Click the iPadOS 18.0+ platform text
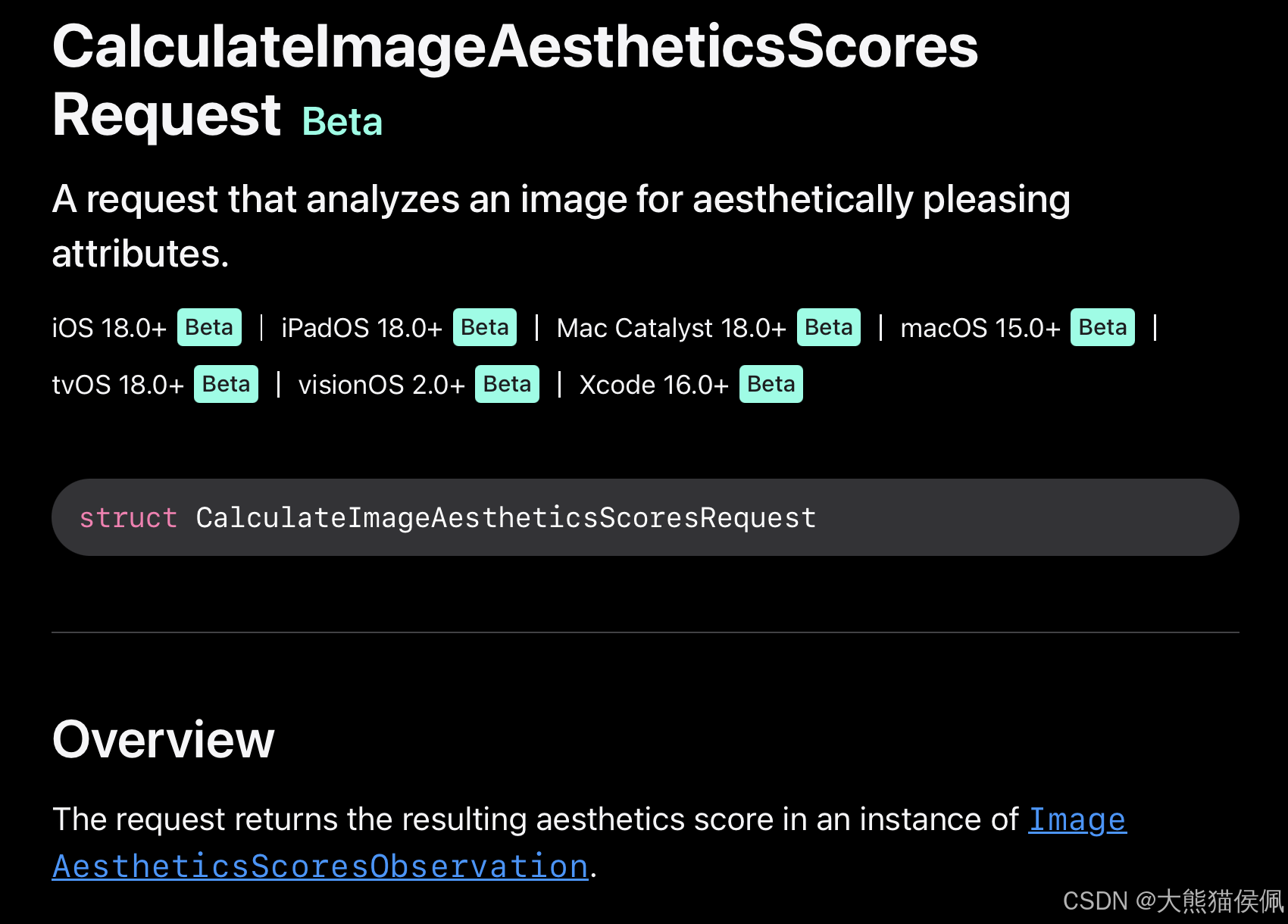This screenshot has width=1288, height=924. pyautogui.click(x=361, y=328)
